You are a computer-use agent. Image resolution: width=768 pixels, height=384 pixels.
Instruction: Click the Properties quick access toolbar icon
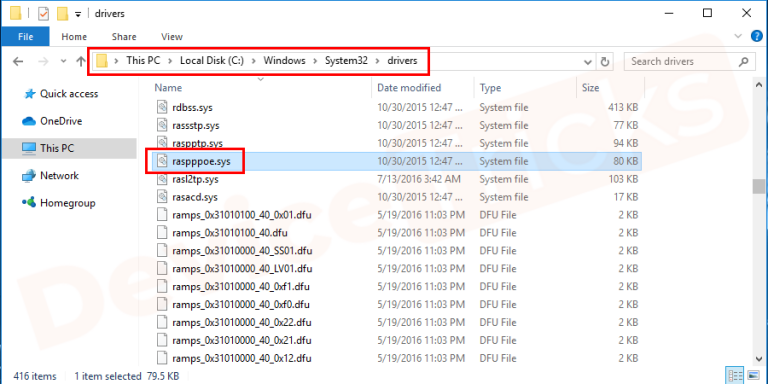click(44, 14)
